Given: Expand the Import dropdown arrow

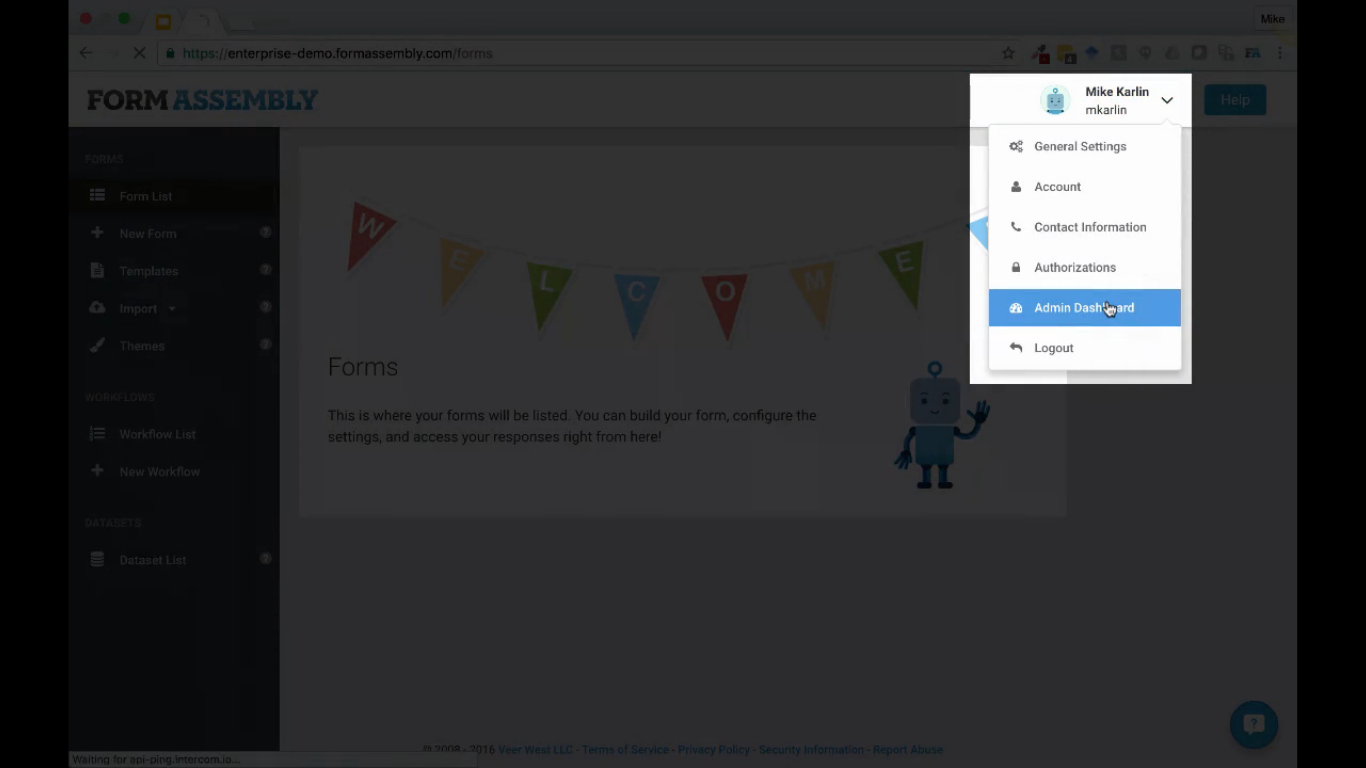Looking at the screenshot, I should click(172, 309).
